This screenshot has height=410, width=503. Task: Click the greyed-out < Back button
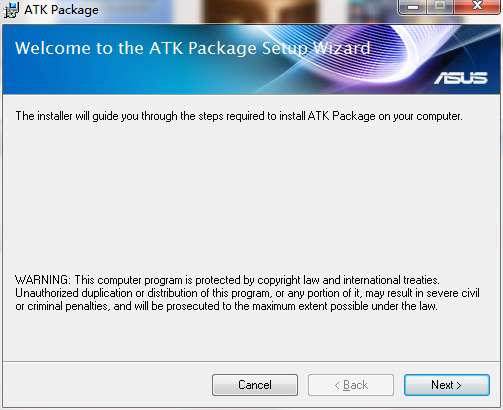click(351, 385)
